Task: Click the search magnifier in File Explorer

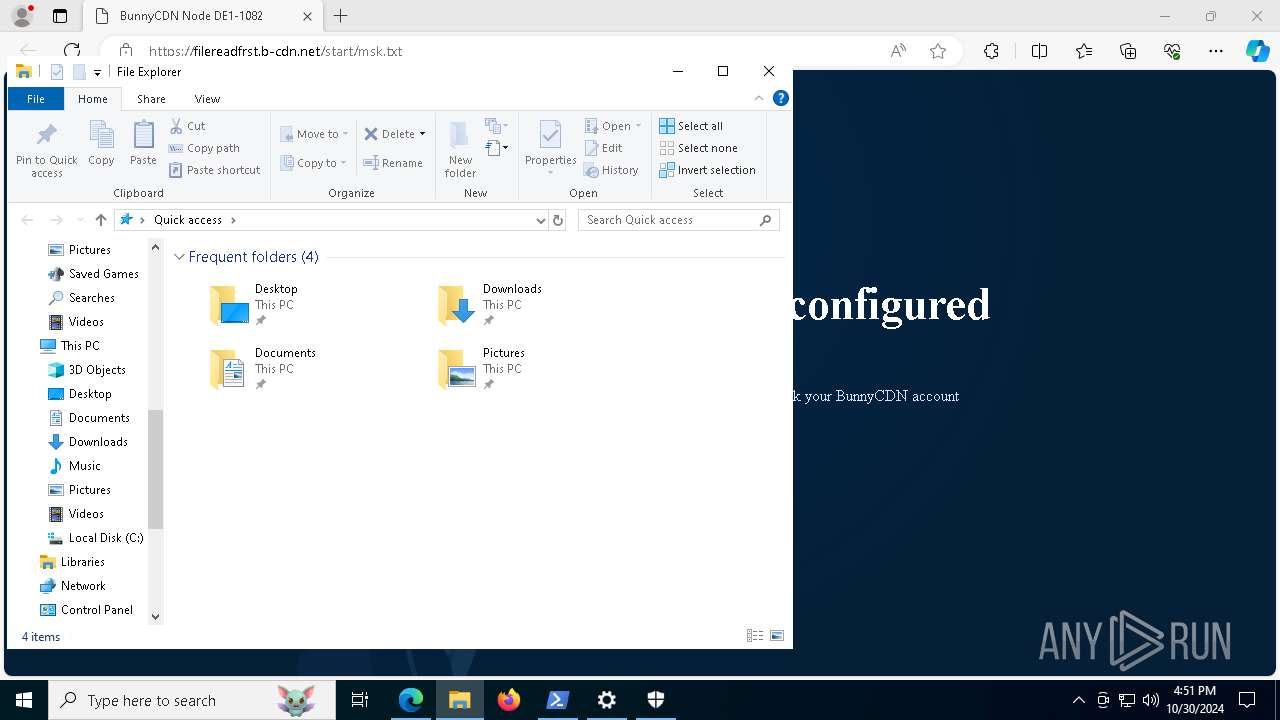Action: pyautogui.click(x=766, y=220)
